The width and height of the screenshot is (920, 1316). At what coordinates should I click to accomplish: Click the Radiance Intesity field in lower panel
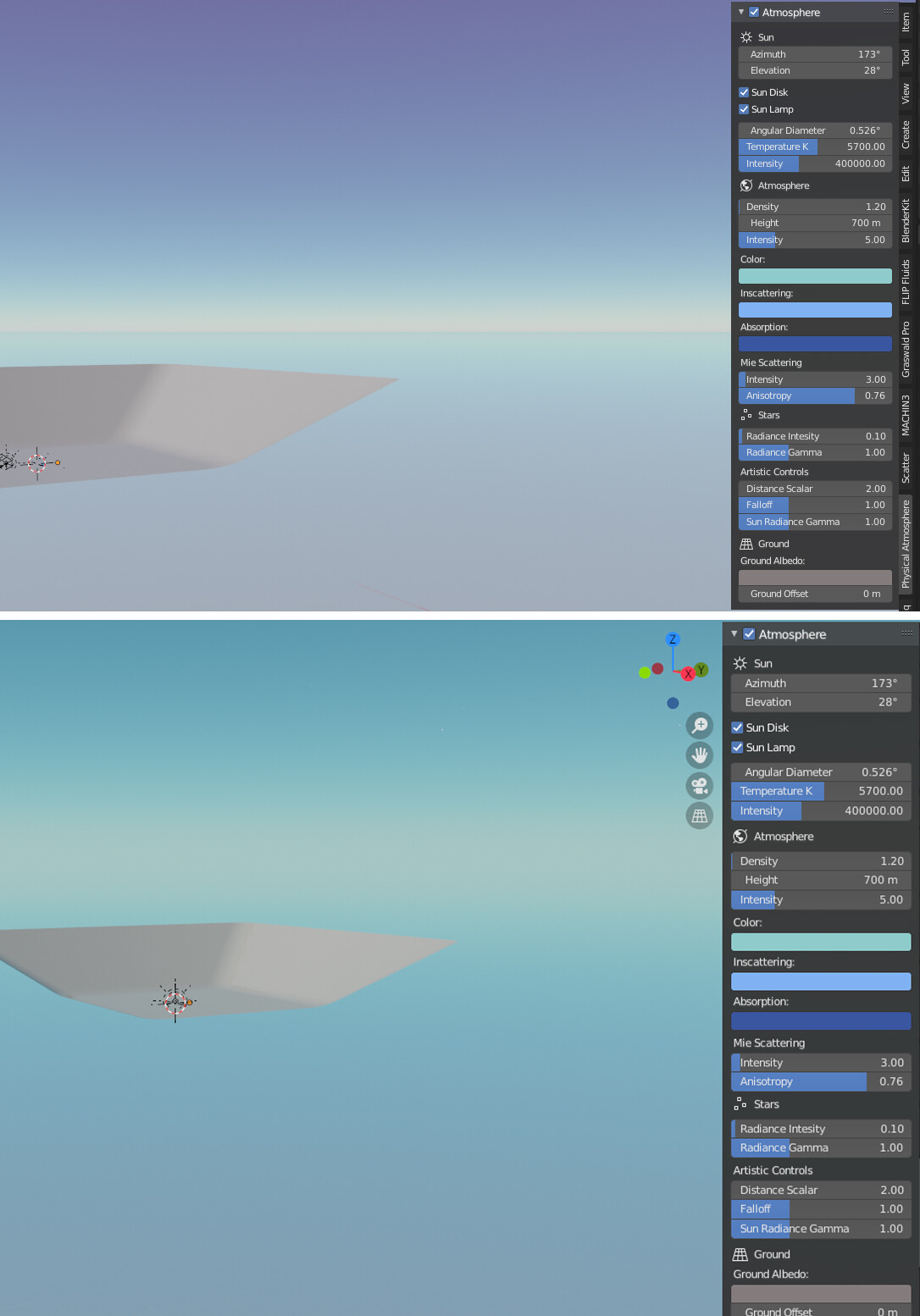(821, 1129)
